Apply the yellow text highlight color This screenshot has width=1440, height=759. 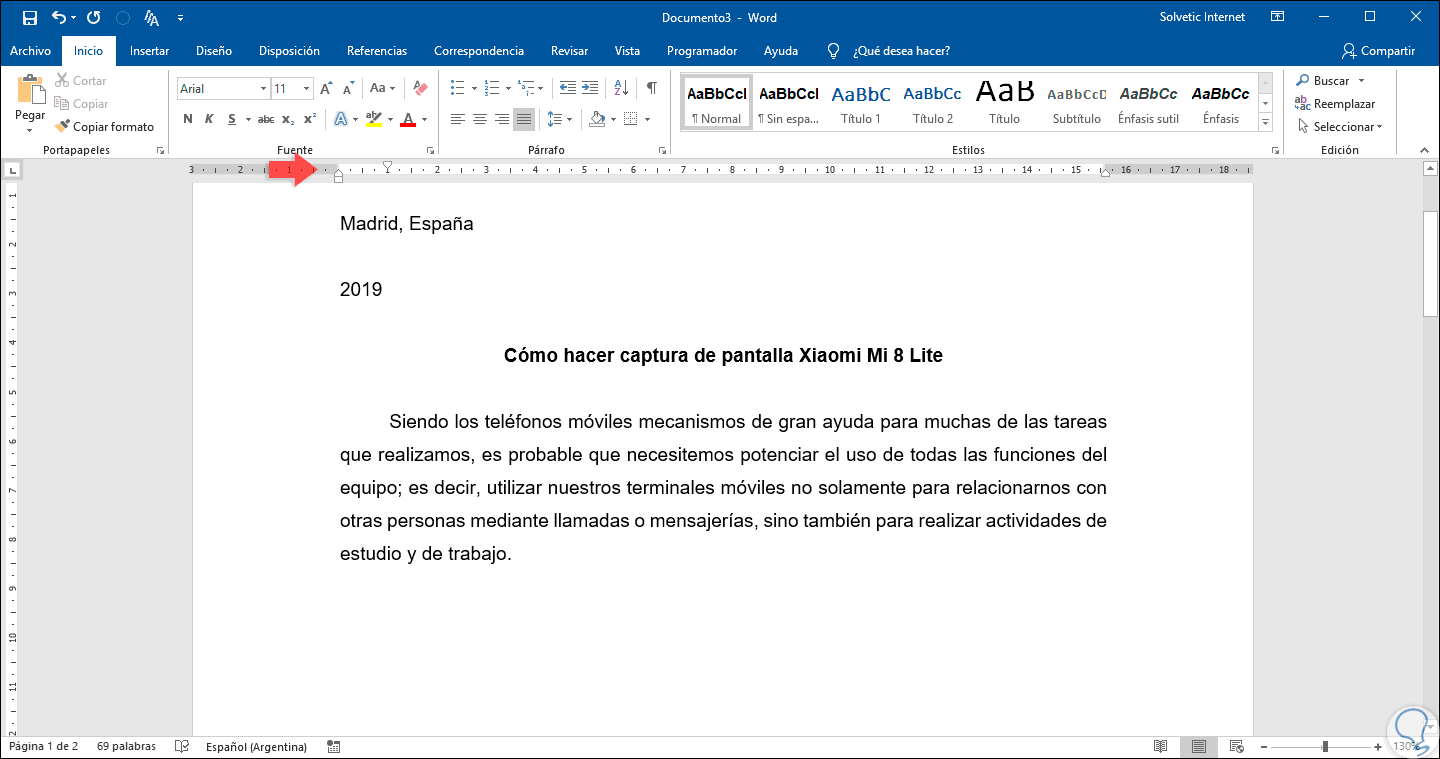[x=374, y=119]
